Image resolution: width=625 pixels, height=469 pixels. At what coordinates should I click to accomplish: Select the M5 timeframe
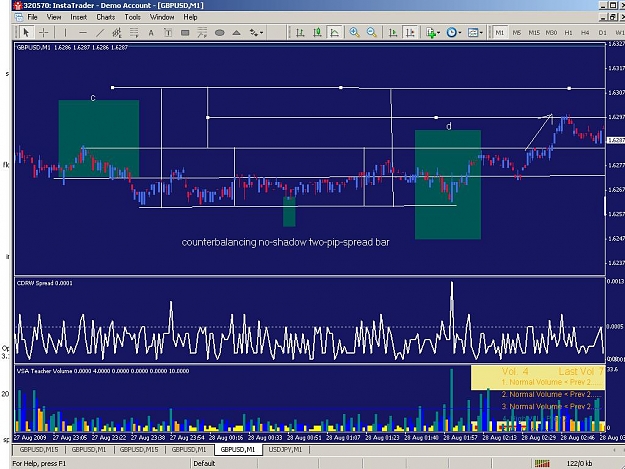click(517, 33)
